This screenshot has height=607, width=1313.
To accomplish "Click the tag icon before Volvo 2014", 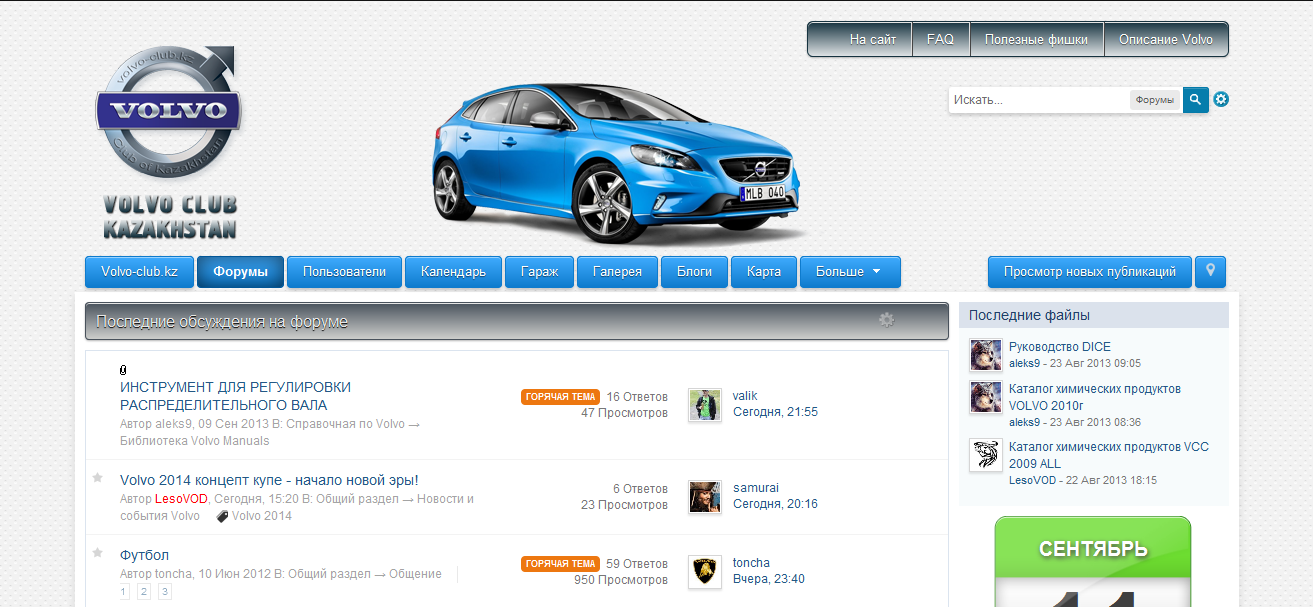I will point(222,516).
